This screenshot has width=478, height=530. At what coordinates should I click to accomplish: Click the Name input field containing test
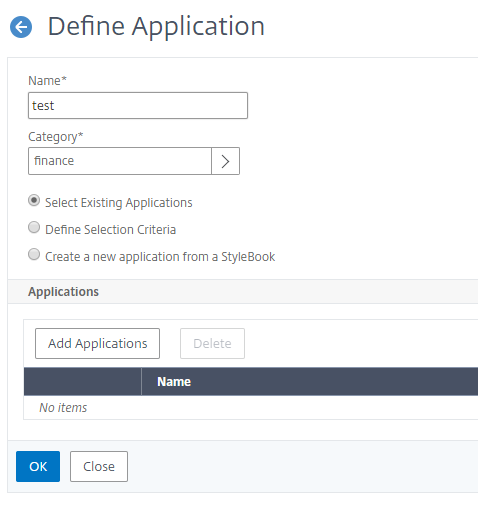[138, 105]
